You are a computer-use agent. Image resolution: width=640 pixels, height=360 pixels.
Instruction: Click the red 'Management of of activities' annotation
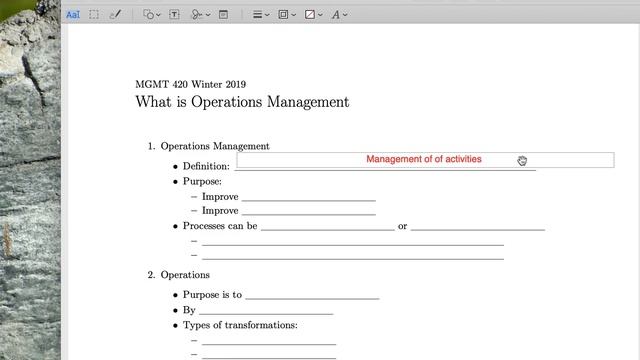(424, 159)
